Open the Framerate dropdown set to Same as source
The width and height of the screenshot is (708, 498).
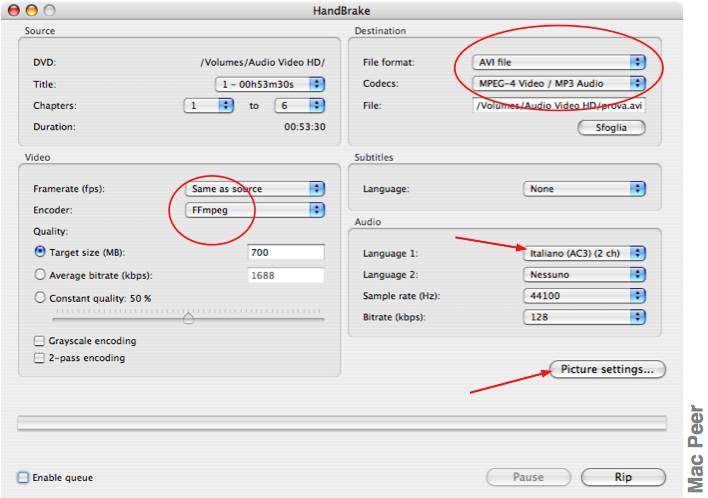pos(255,188)
